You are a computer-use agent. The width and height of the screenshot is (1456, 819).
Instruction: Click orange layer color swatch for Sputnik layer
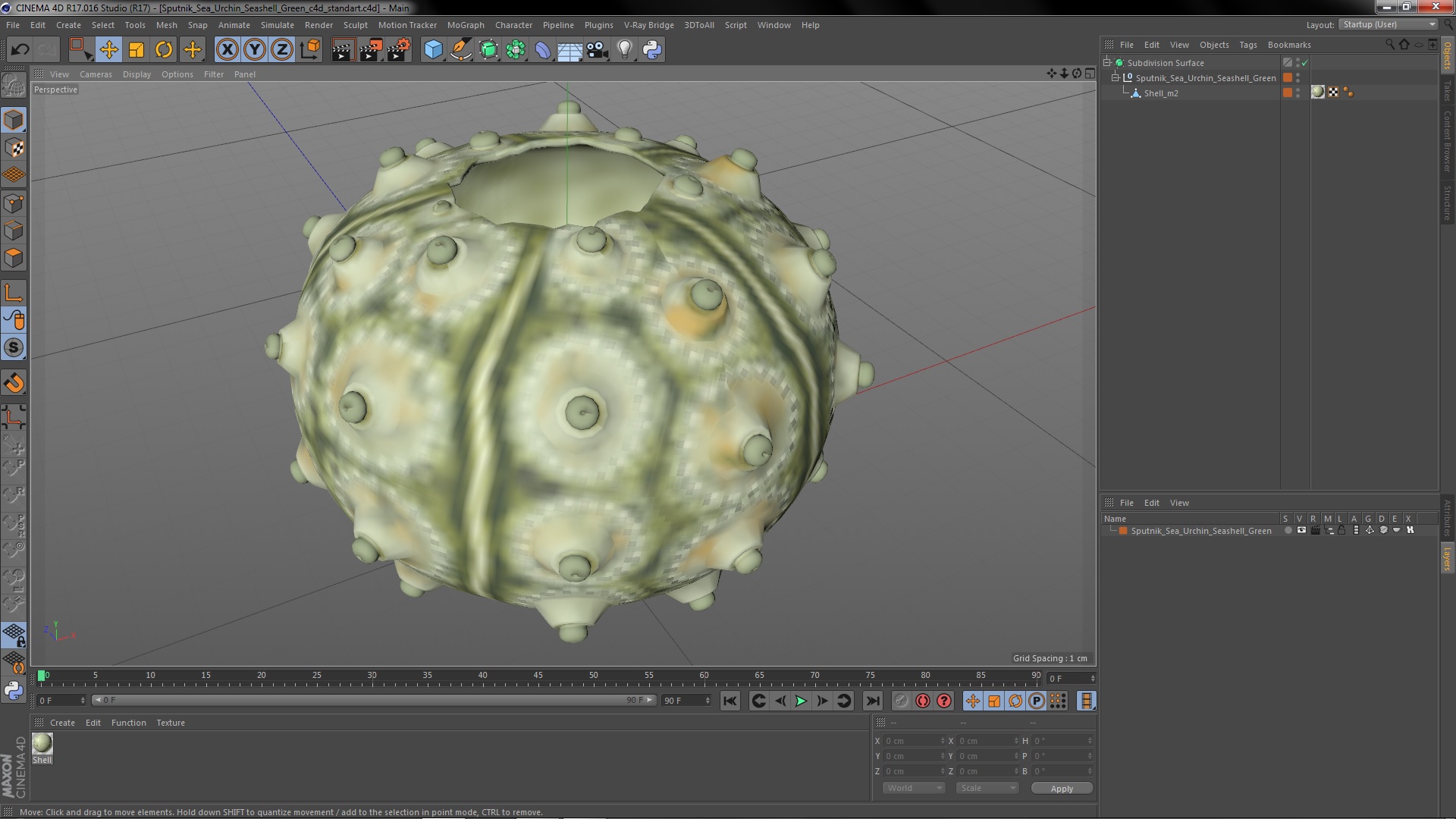click(1123, 531)
